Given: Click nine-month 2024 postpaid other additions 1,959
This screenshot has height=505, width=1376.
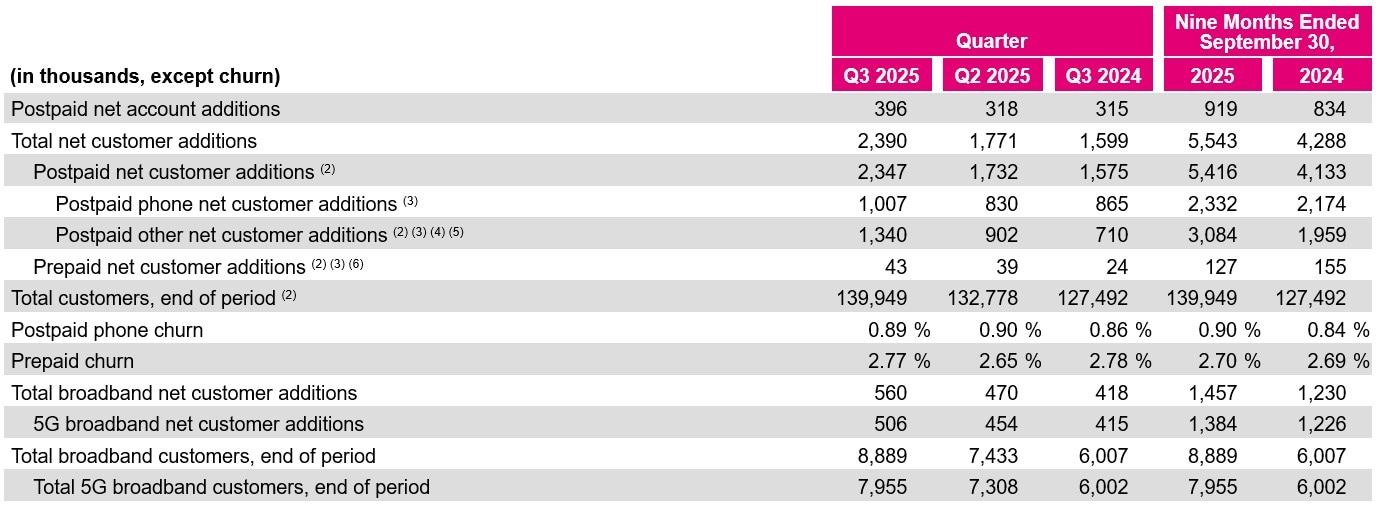Looking at the screenshot, I should click(x=1321, y=235).
